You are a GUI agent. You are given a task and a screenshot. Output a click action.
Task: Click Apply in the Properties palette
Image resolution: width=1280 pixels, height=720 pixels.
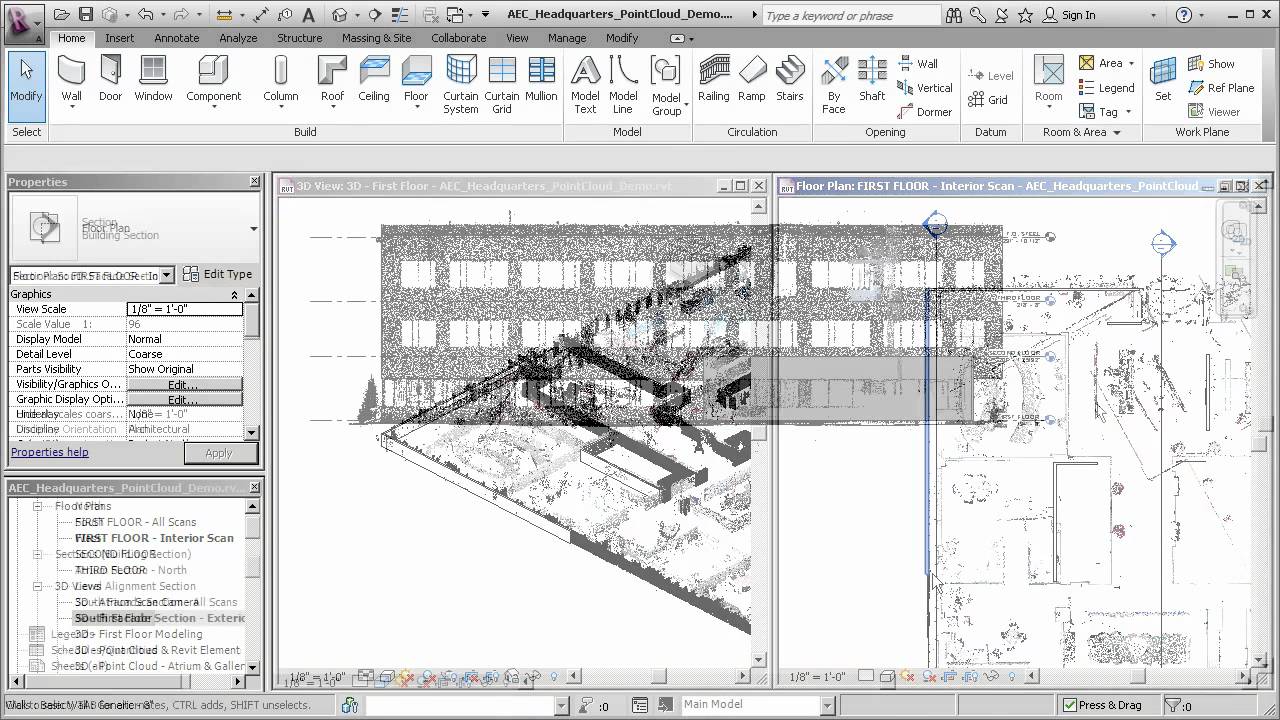click(x=219, y=452)
